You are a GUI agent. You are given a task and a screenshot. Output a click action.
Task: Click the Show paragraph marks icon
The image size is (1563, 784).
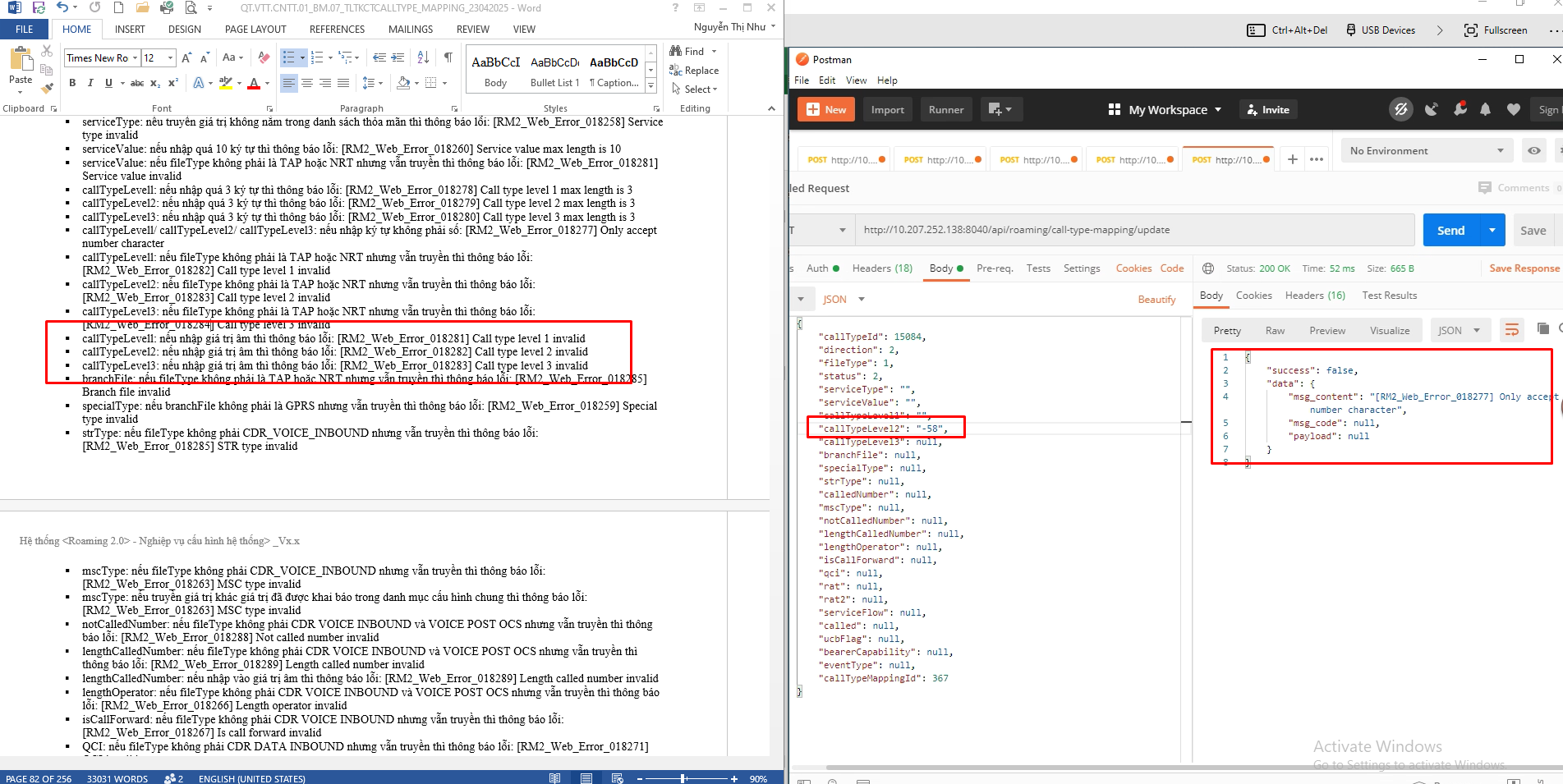[448, 57]
